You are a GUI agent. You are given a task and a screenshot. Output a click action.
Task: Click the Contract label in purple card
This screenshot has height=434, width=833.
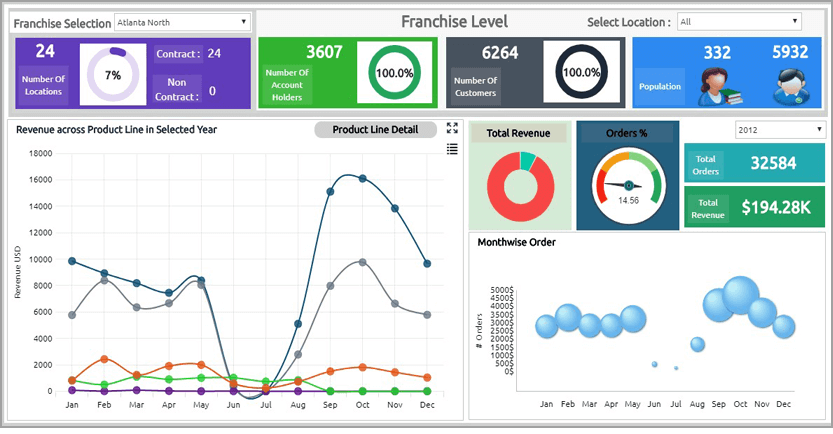pos(178,54)
